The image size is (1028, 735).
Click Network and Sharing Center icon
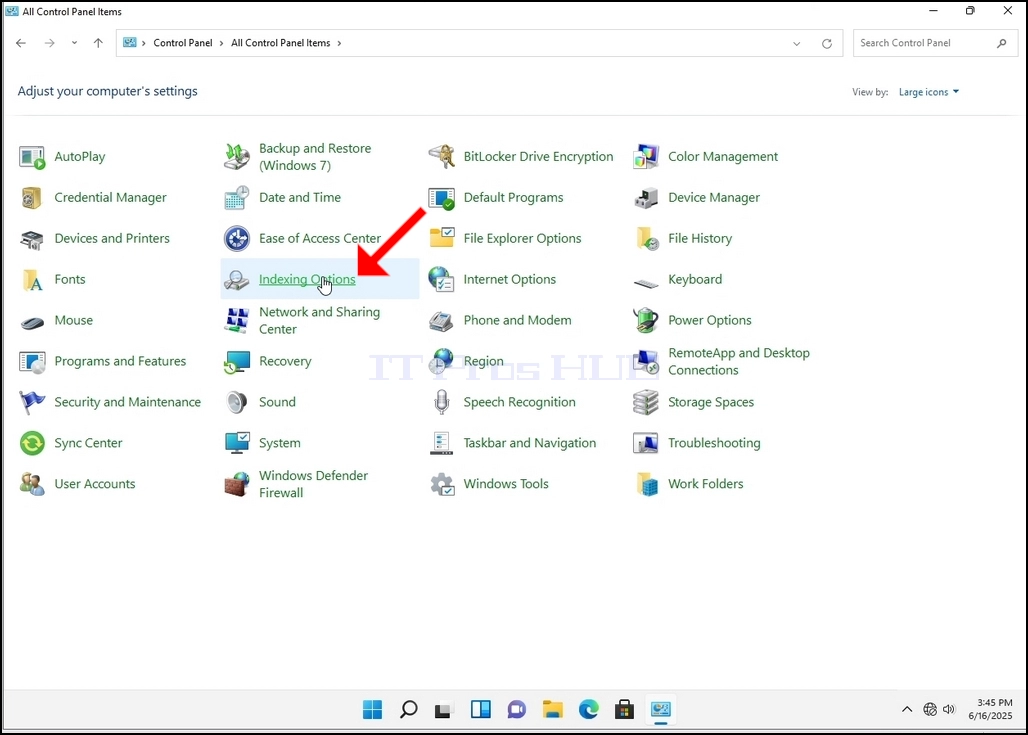pos(237,321)
